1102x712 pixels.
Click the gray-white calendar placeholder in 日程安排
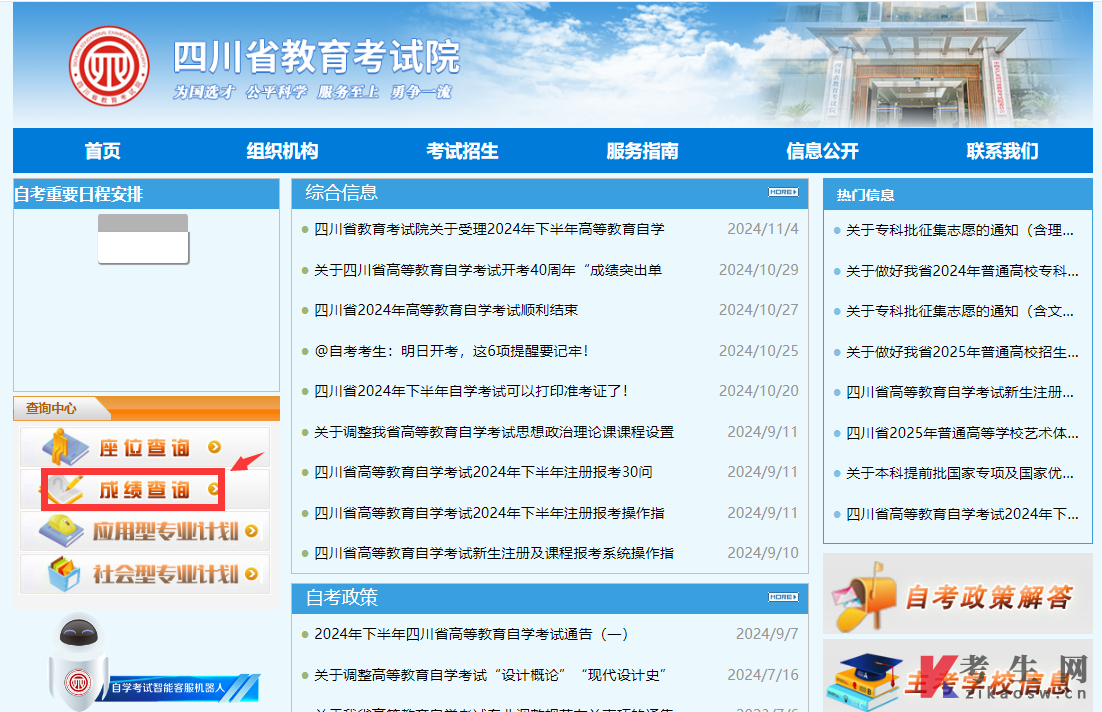(143, 239)
